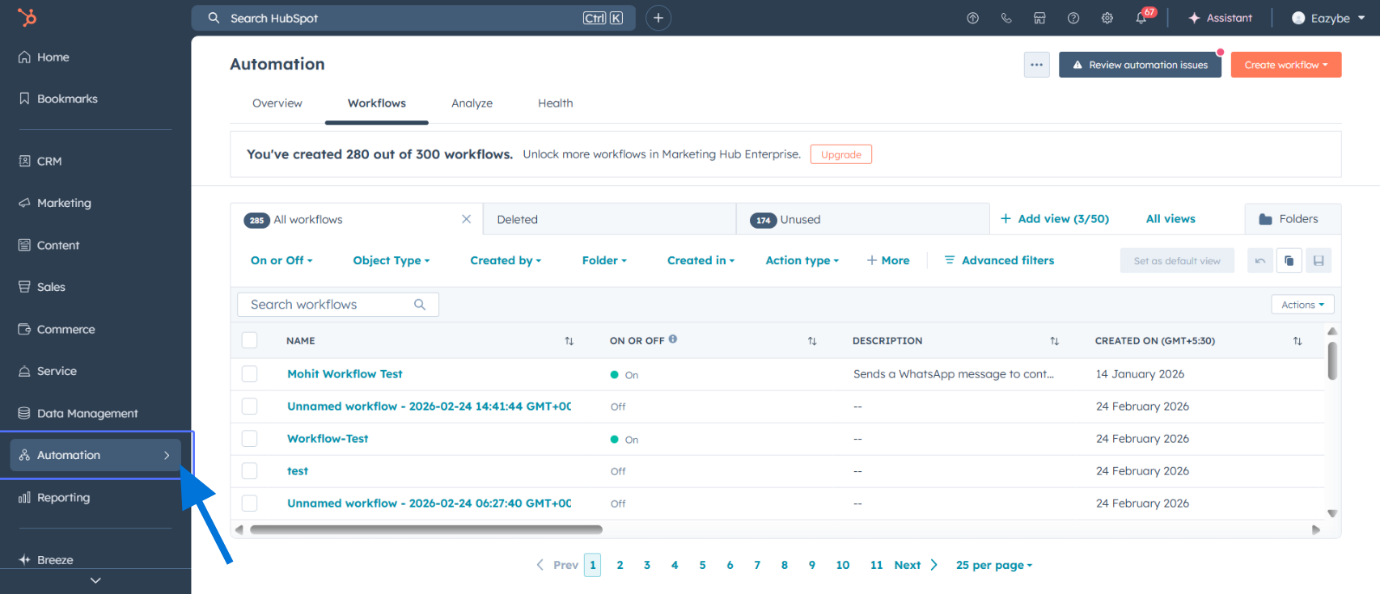Sort by the On or Off column arrows
The height and width of the screenshot is (594, 1380).
click(x=812, y=341)
